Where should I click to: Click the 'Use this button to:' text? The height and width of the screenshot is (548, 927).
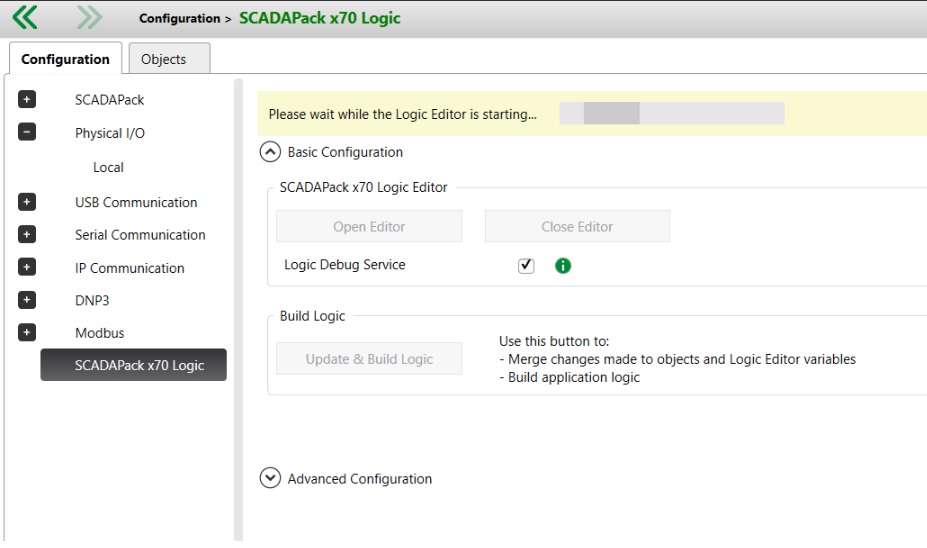[x=554, y=341]
